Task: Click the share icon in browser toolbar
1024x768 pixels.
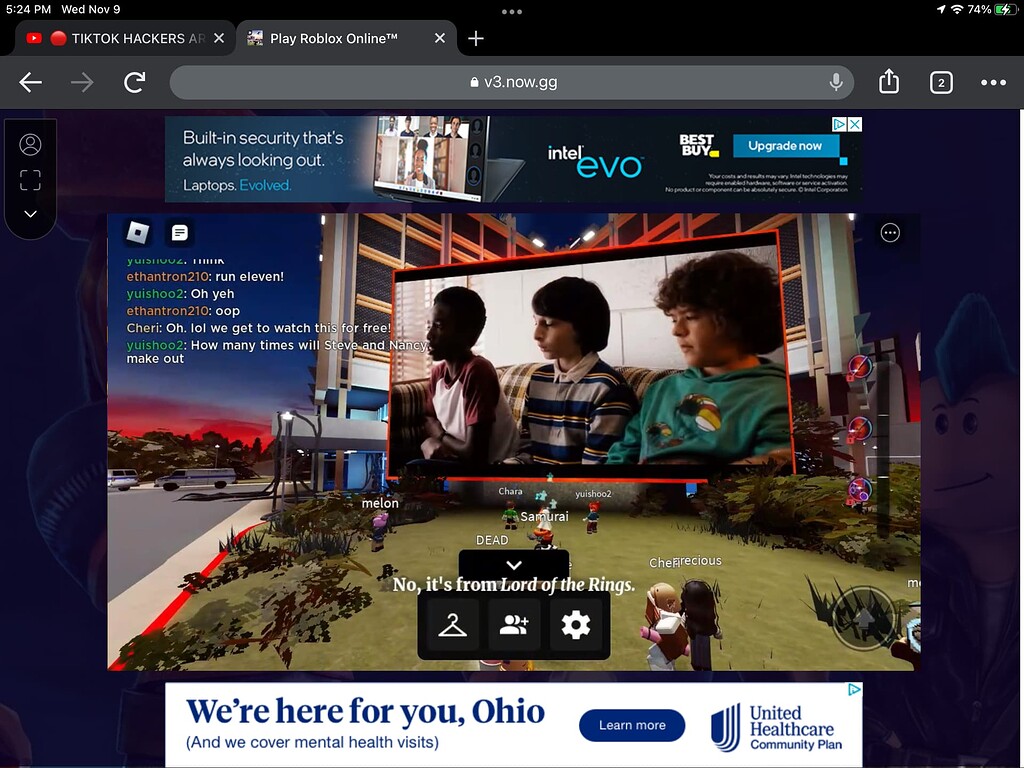Action: coord(889,82)
